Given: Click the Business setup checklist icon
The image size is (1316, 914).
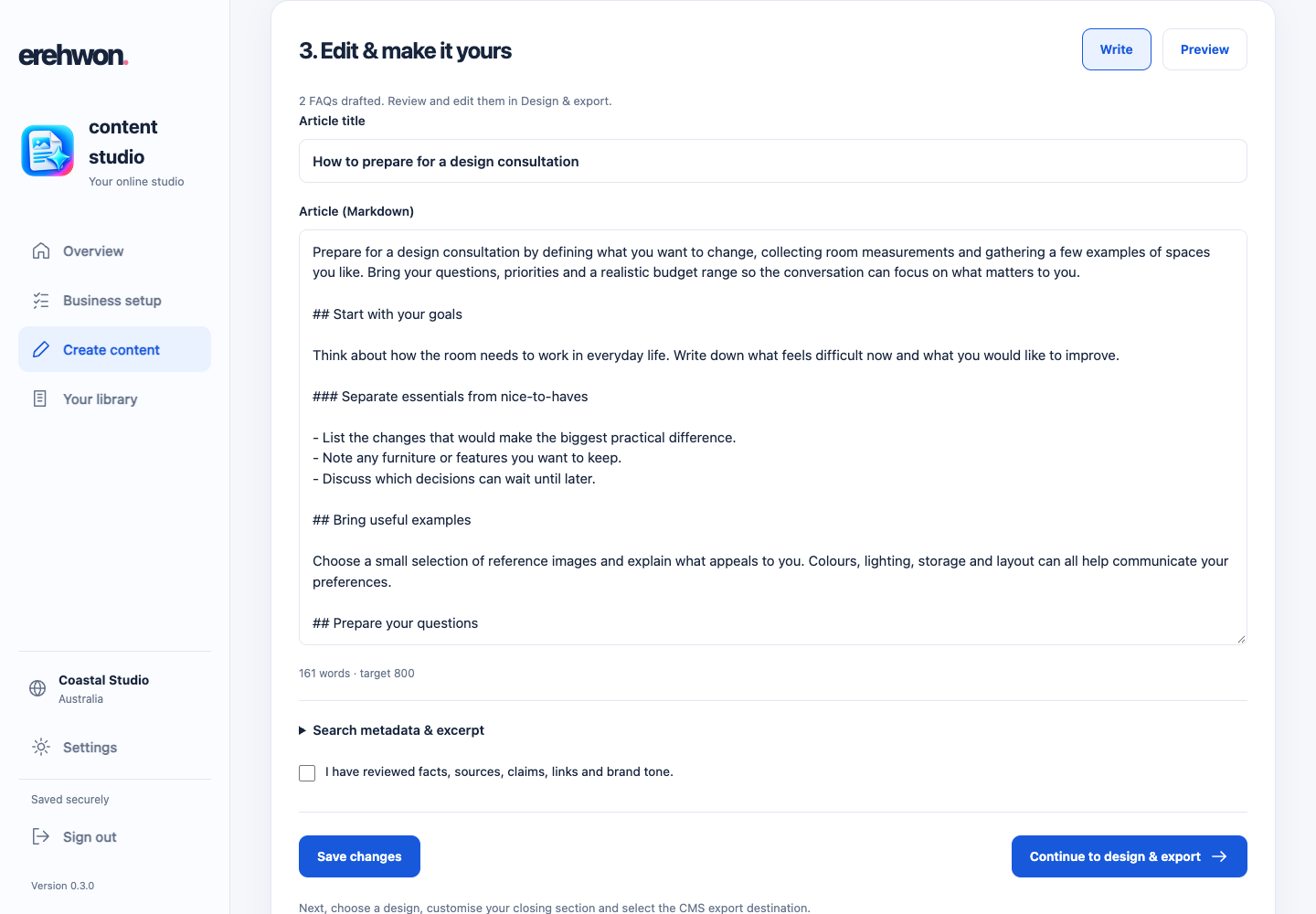Looking at the screenshot, I should (x=41, y=301).
